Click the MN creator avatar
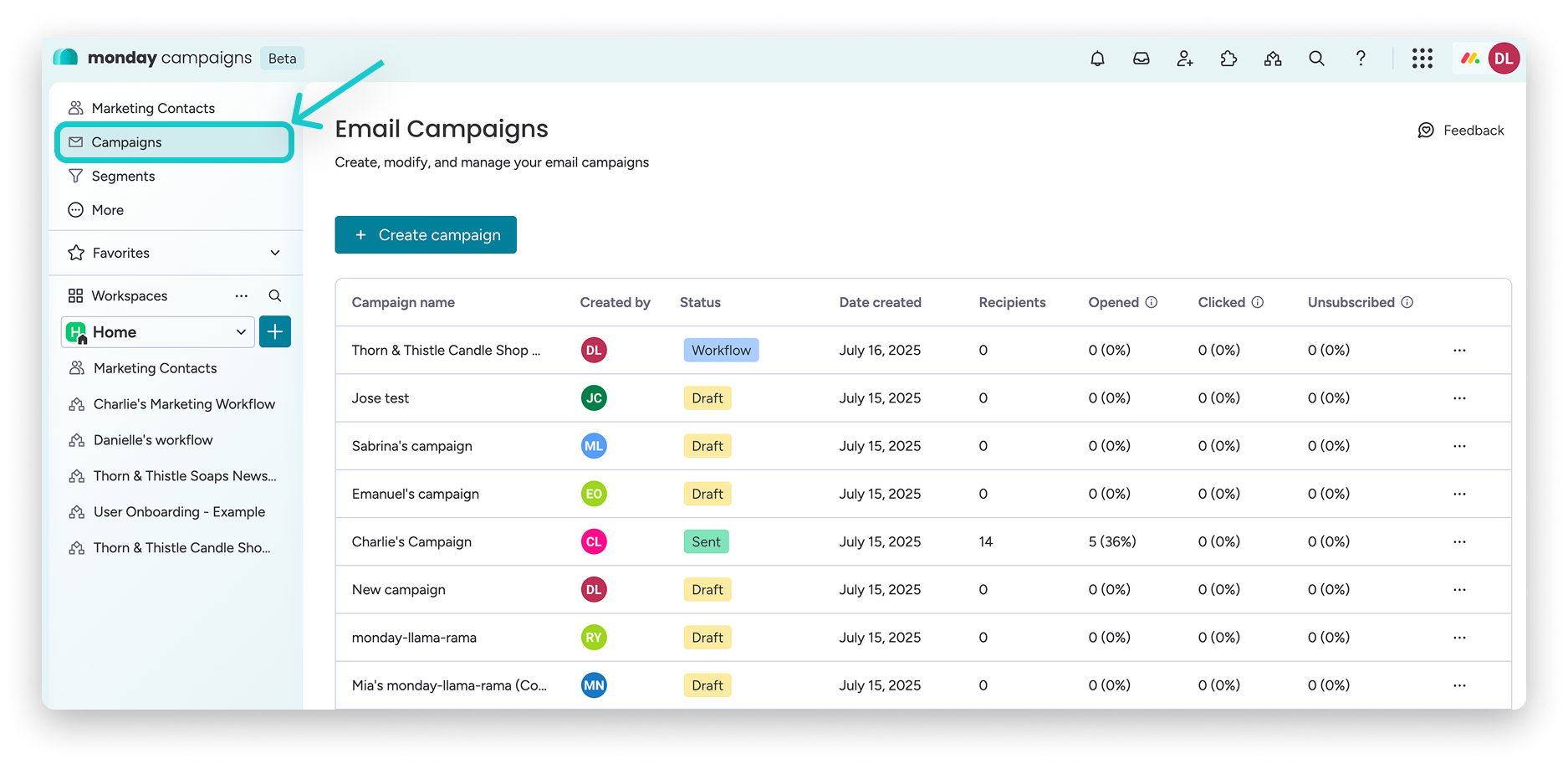Screen dimensions: 1568x764 (x=594, y=685)
